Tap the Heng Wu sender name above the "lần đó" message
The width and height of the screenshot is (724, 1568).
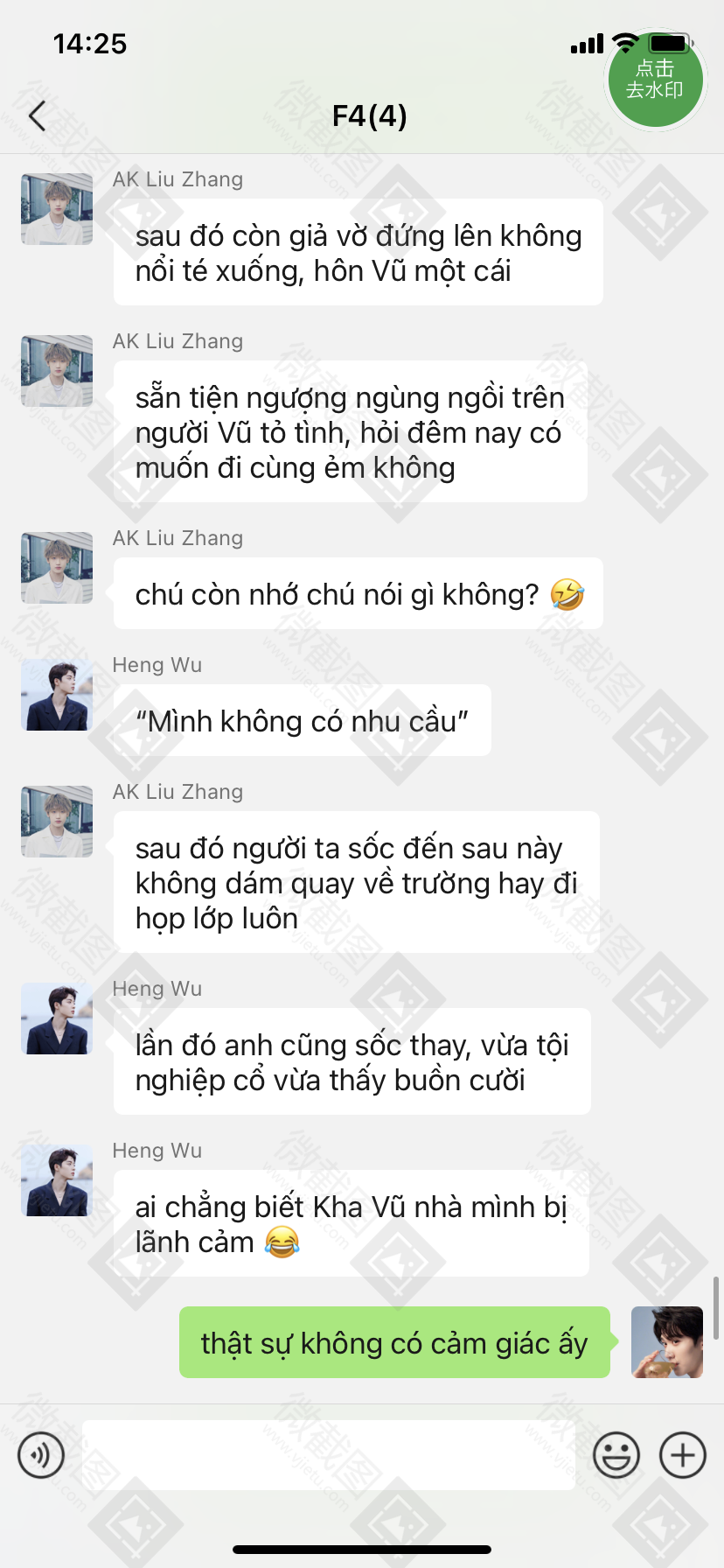click(157, 989)
